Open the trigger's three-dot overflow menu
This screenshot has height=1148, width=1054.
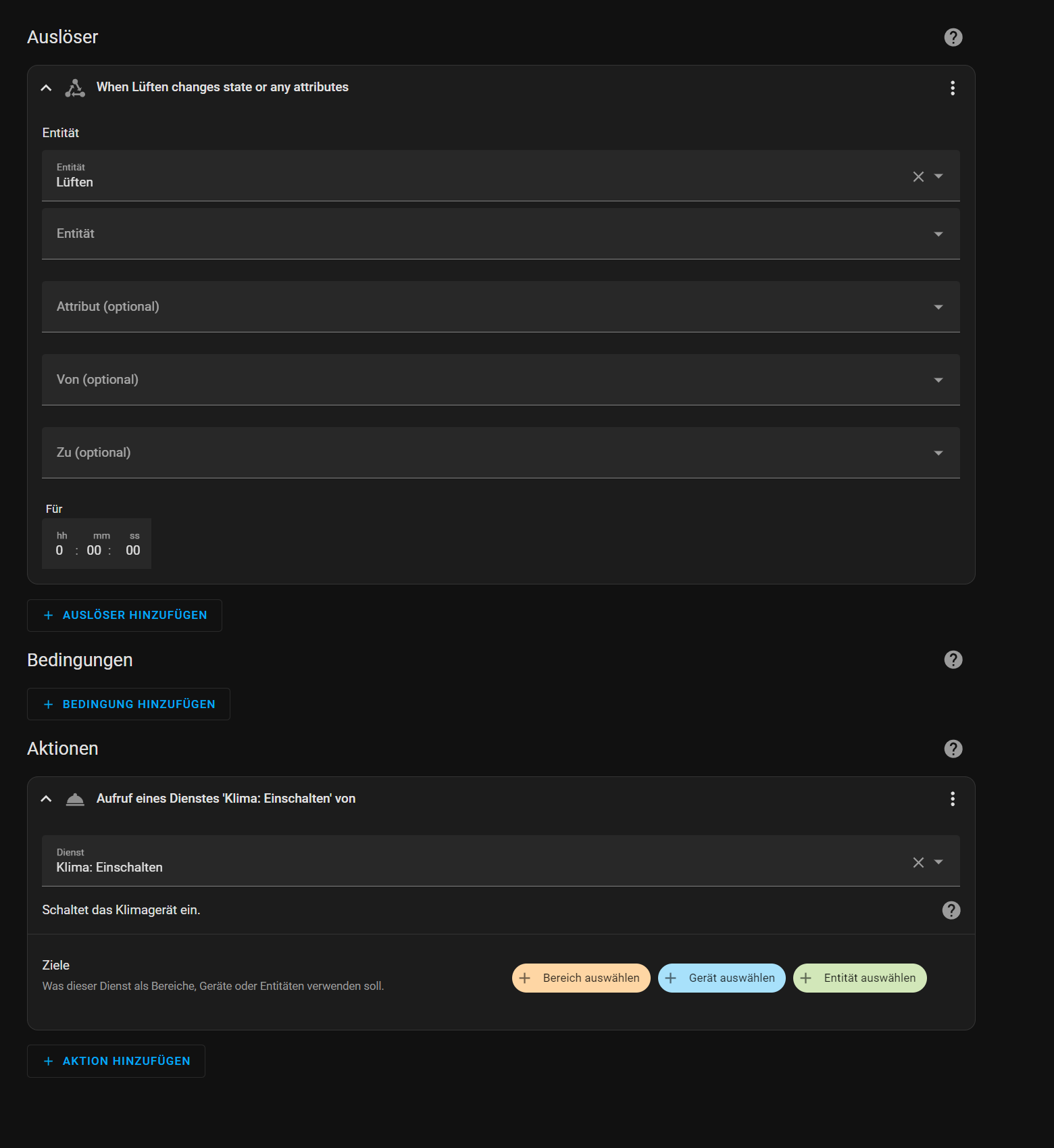pyautogui.click(x=952, y=88)
